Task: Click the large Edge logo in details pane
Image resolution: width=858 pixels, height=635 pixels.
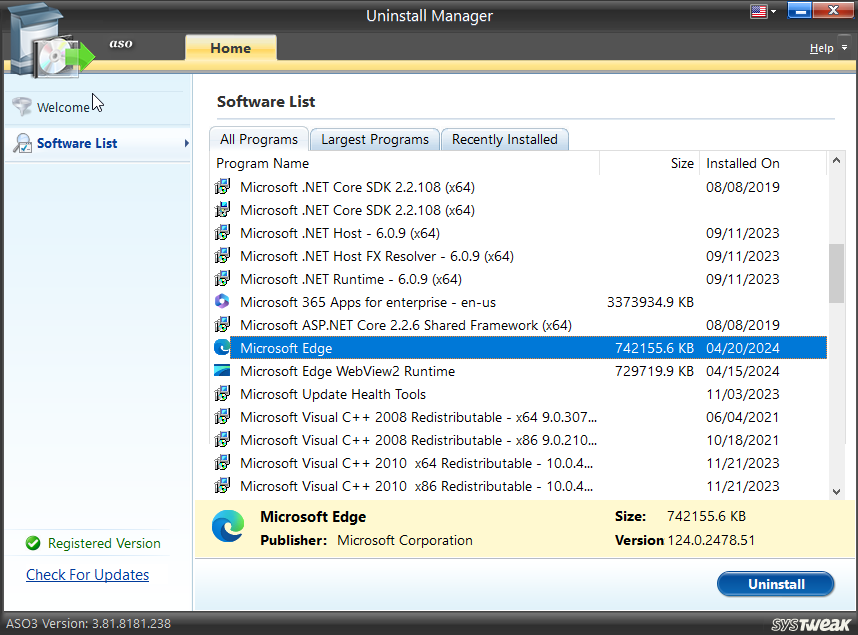Action: click(228, 527)
